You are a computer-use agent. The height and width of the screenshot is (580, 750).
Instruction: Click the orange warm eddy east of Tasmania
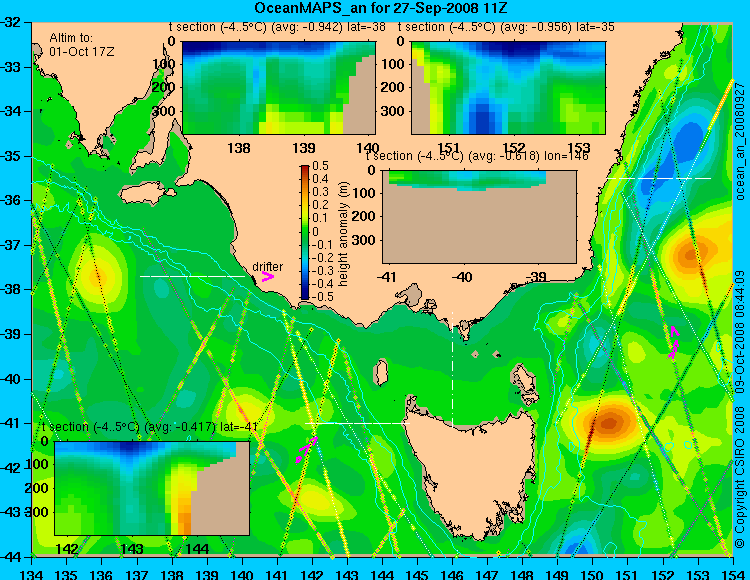(608, 423)
